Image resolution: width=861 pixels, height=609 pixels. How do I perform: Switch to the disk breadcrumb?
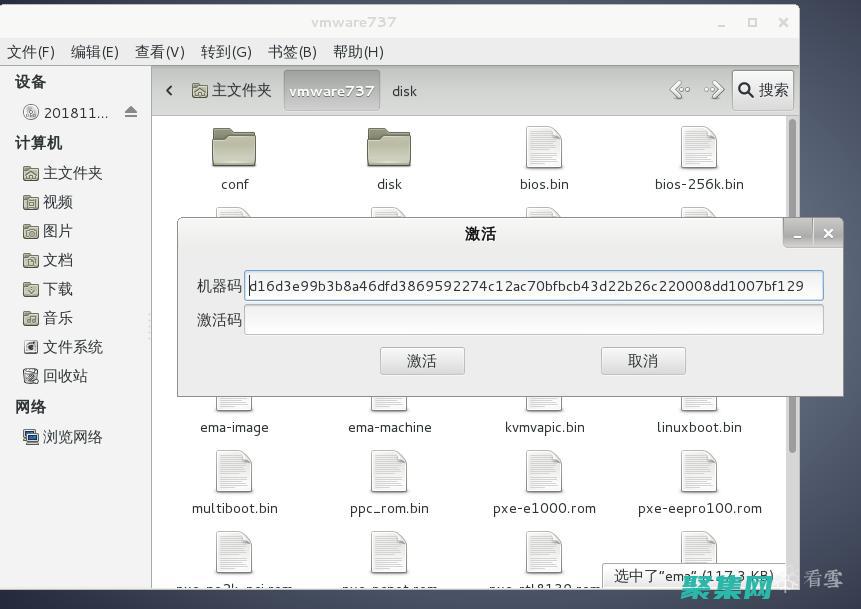pyautogui.click(x=404, y=91)
